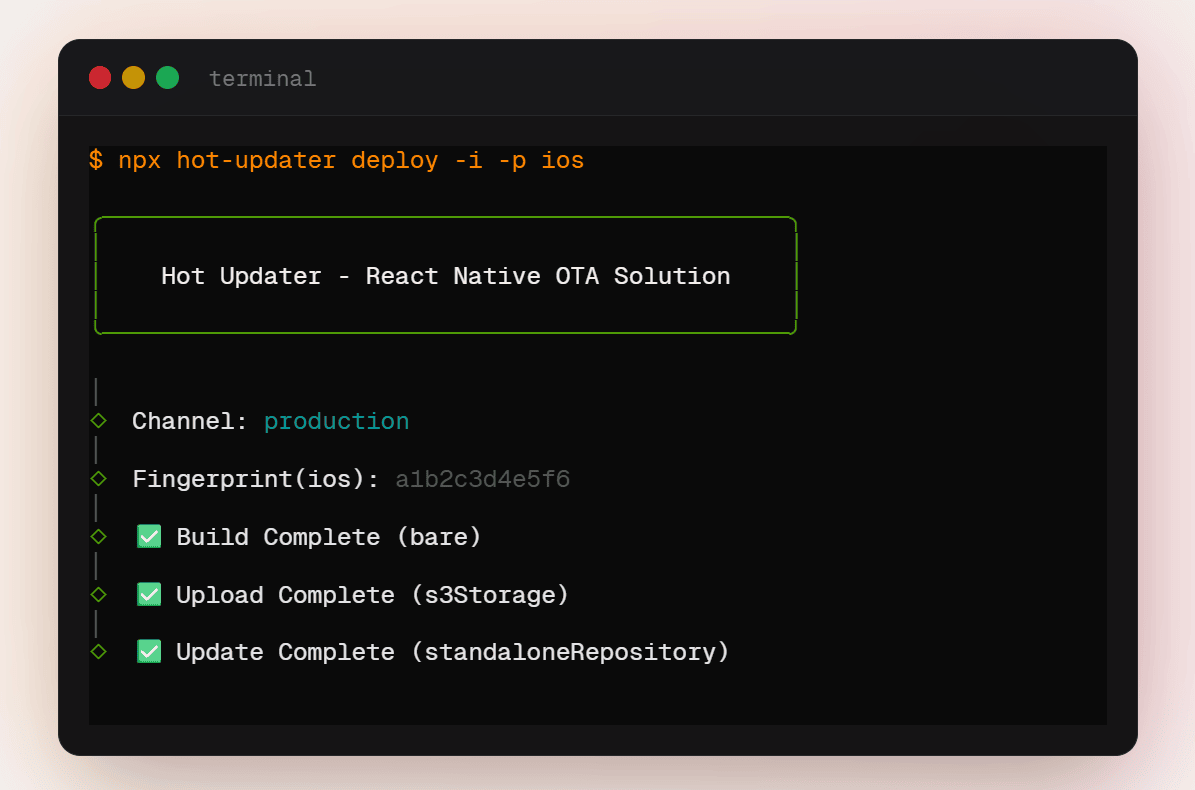The height and width of the screenshot is (790, 1195).
Task: Select the 'production' channel value
Action: coord(336,422)
